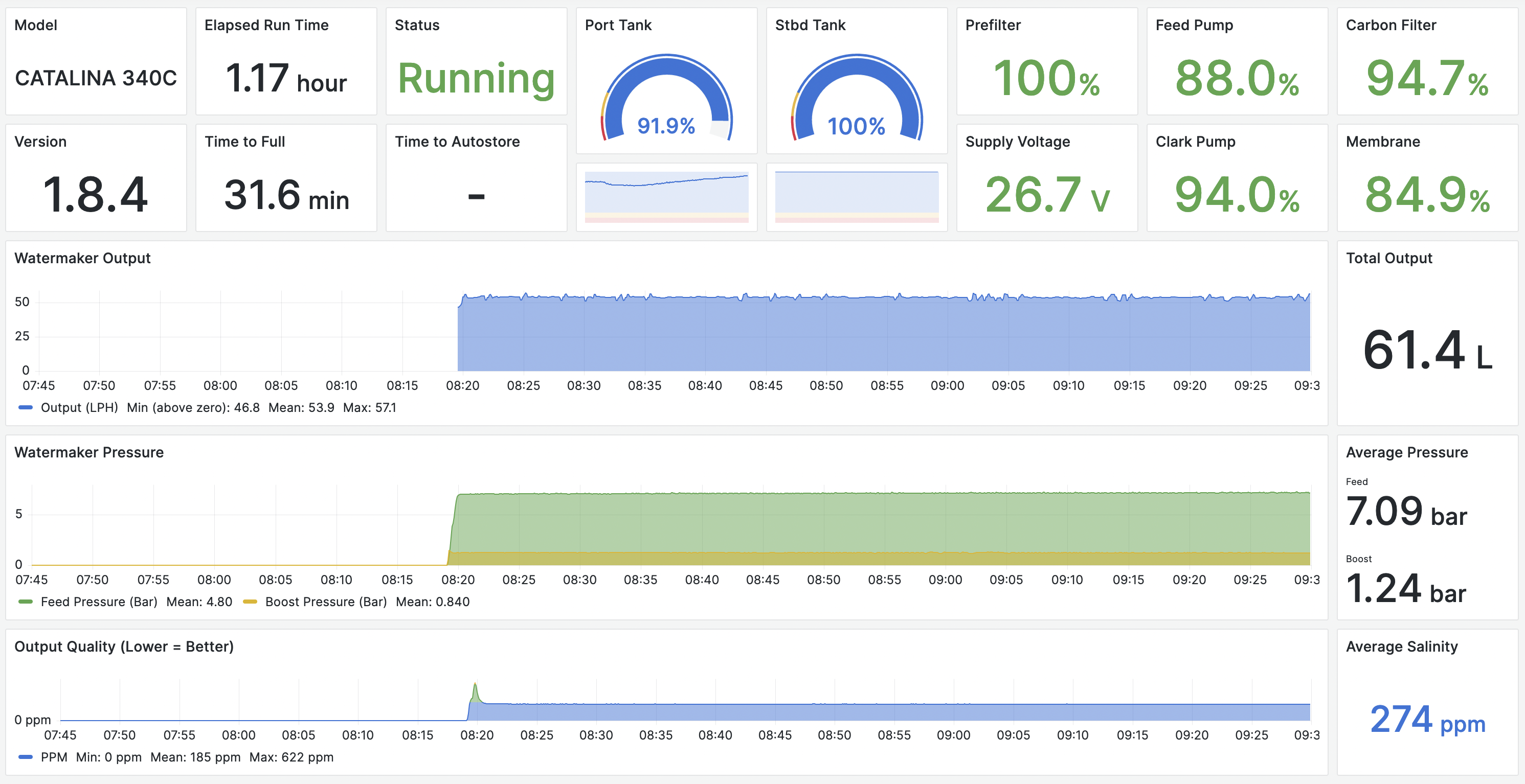The height and width of the screenshot is (784, 1525).
Task: Toggle the Output (LPH) legend series
Action: coord(79,408)
